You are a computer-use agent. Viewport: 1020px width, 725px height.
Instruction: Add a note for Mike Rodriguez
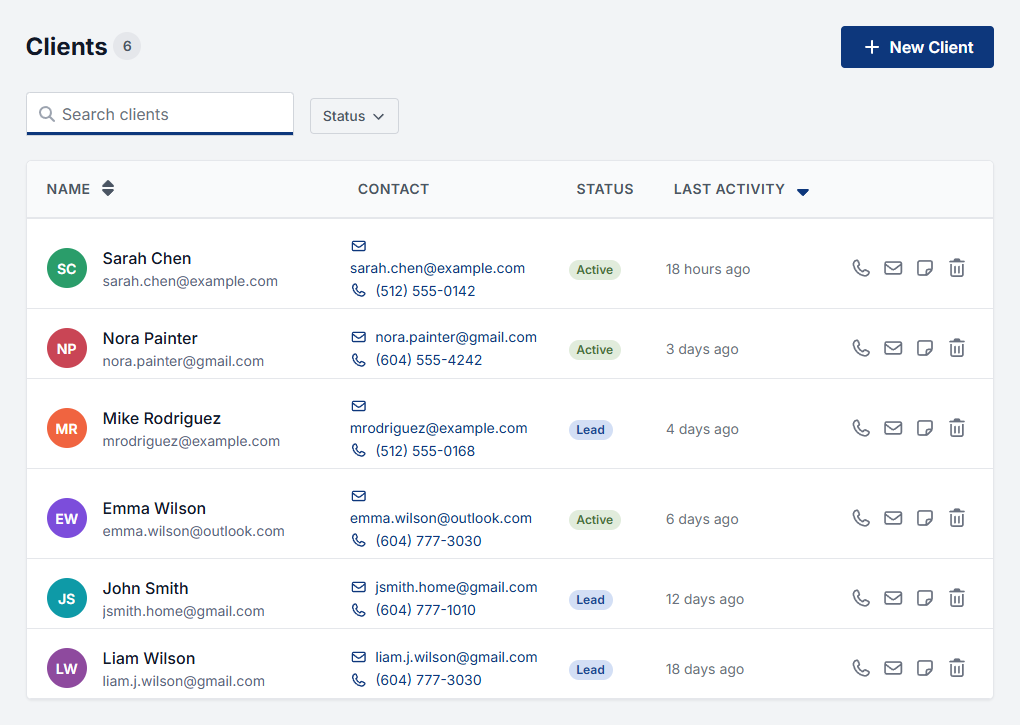pos(924,428)
